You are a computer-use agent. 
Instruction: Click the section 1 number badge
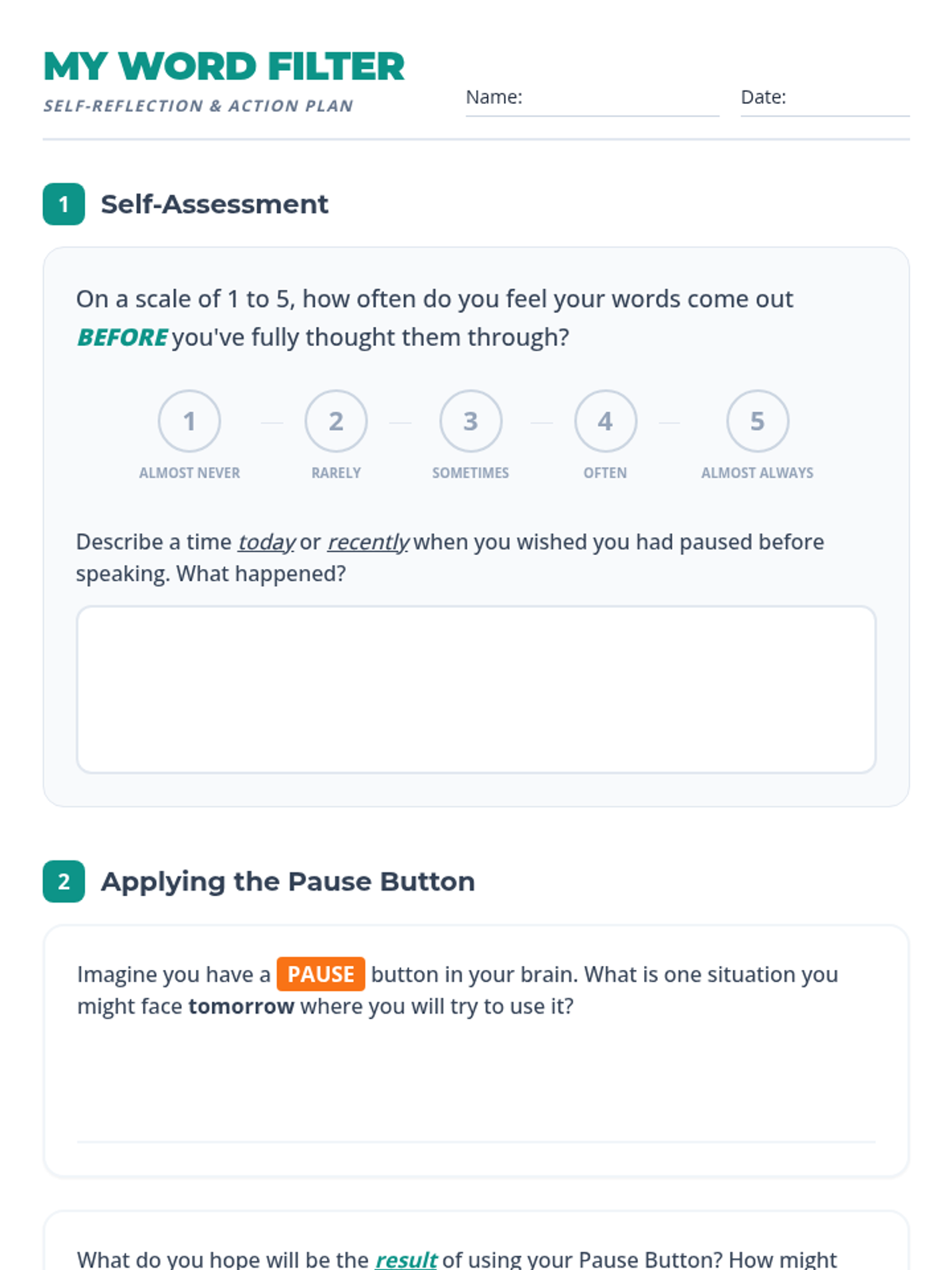tap(63, 204)
